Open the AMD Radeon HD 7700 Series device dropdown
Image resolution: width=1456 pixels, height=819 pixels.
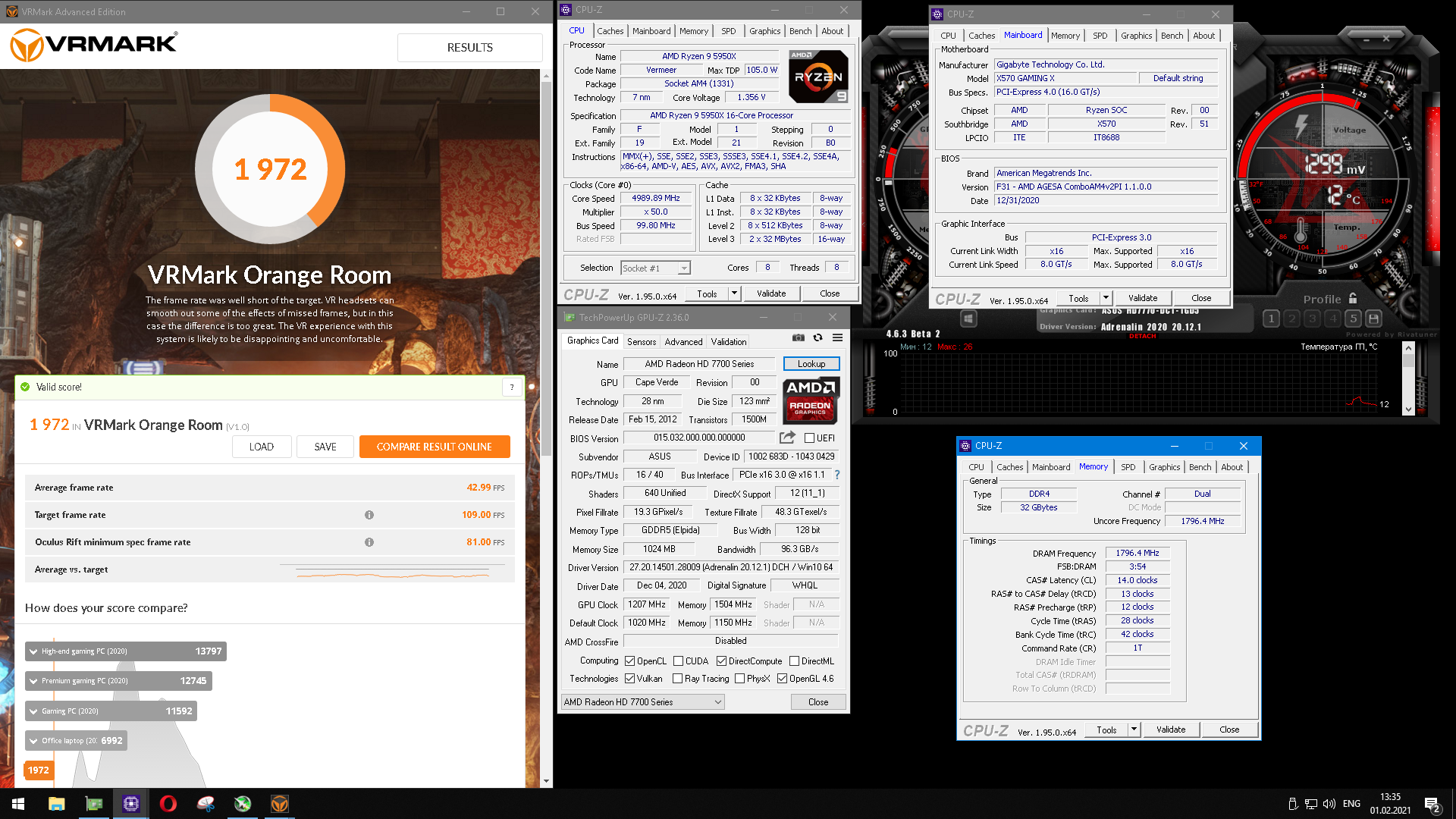click(x=642, y=702)
